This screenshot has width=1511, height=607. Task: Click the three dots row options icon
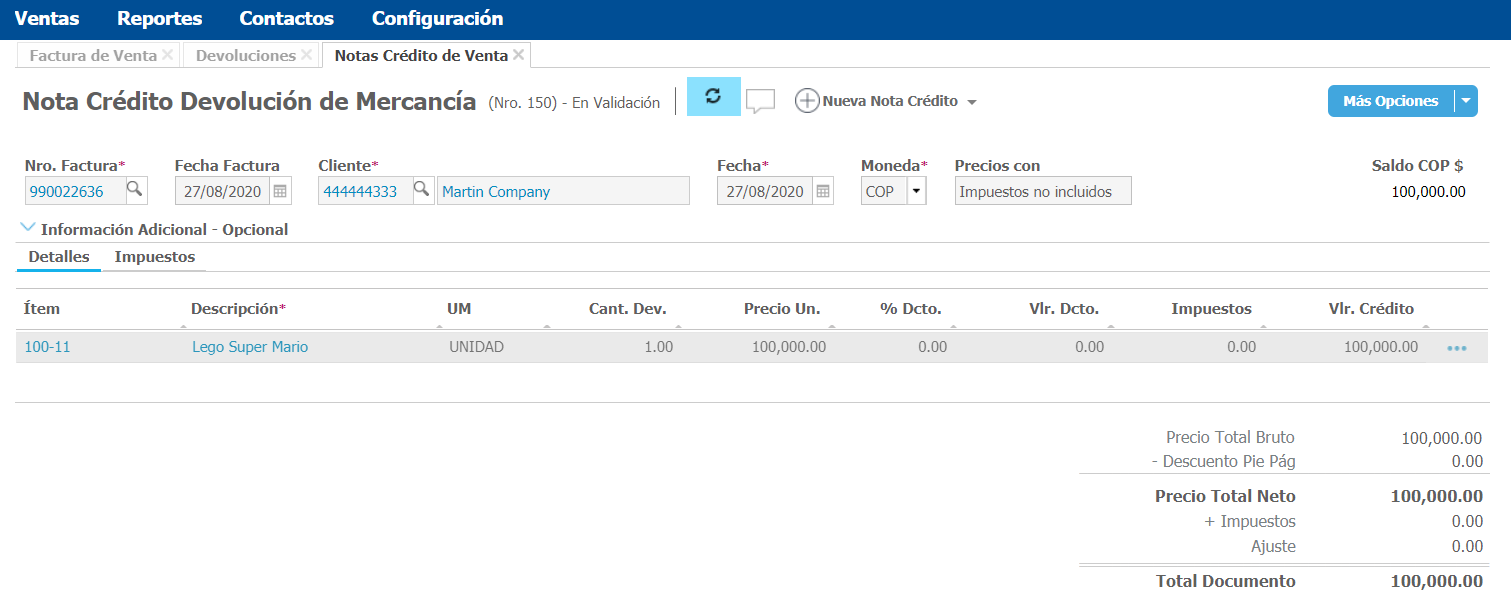pyautogui.click(x=1456, y=348)
